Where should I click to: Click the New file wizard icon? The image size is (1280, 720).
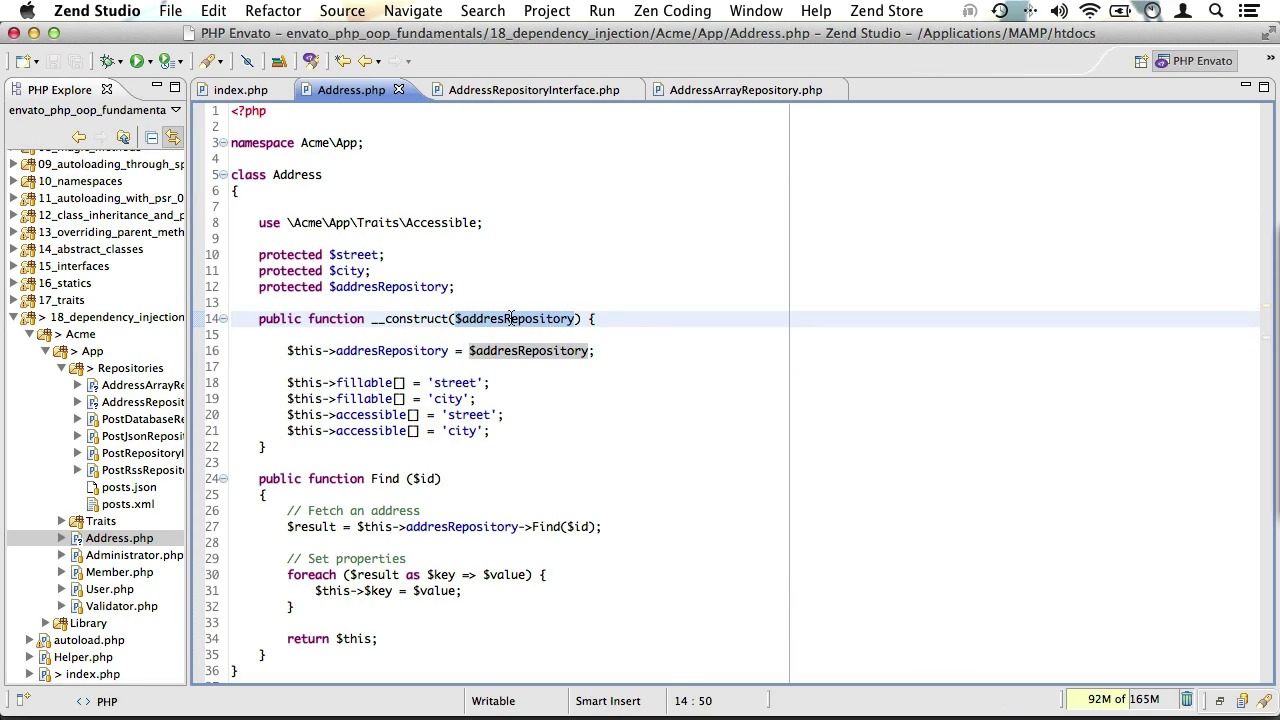22,61
